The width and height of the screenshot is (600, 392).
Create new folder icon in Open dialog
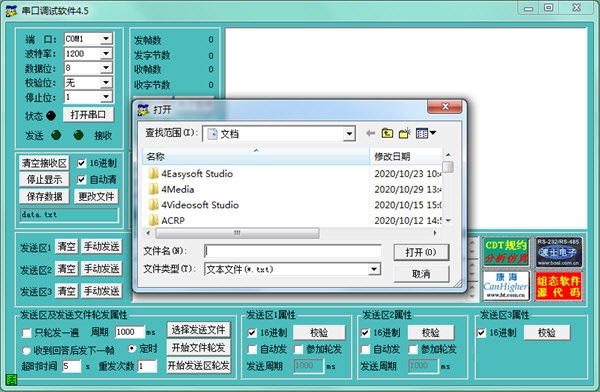(404, 133)
